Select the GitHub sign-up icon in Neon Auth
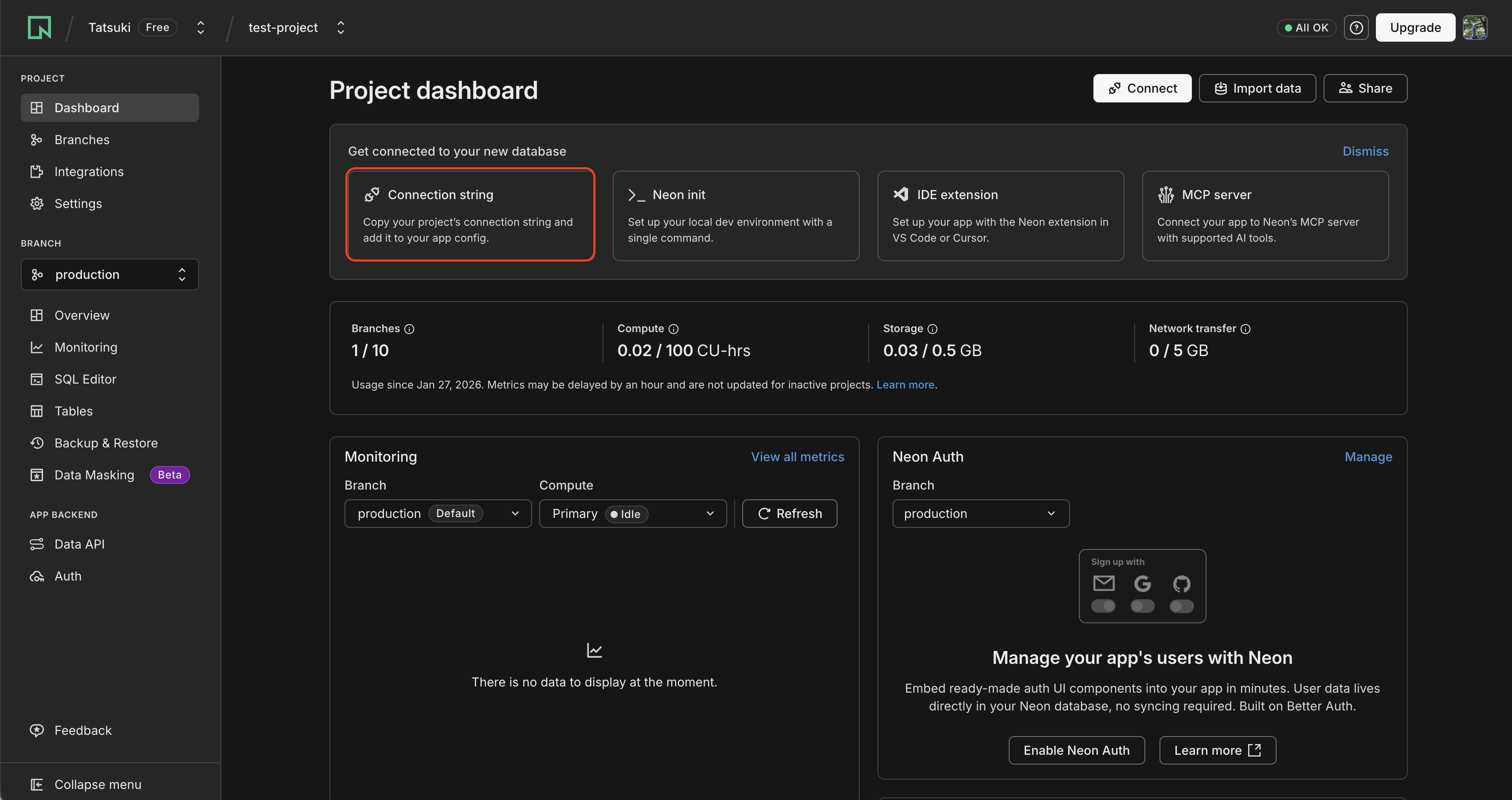The height and width of the screenshot is (800, 1512). 1181,584
